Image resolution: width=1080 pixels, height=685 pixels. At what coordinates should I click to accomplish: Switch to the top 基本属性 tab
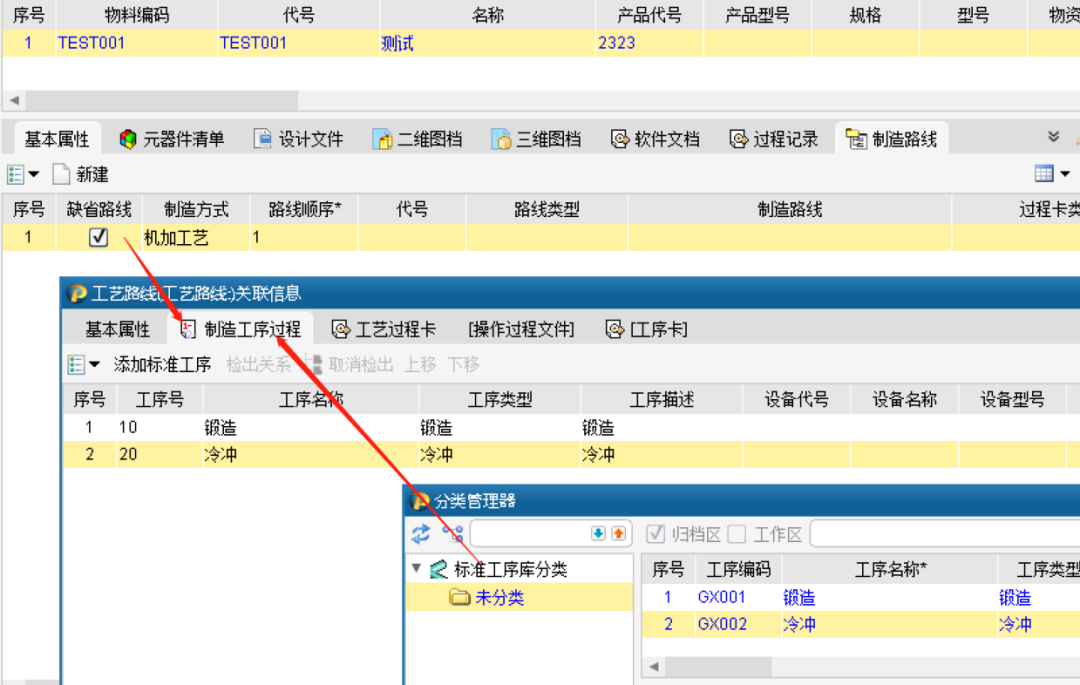57,139
